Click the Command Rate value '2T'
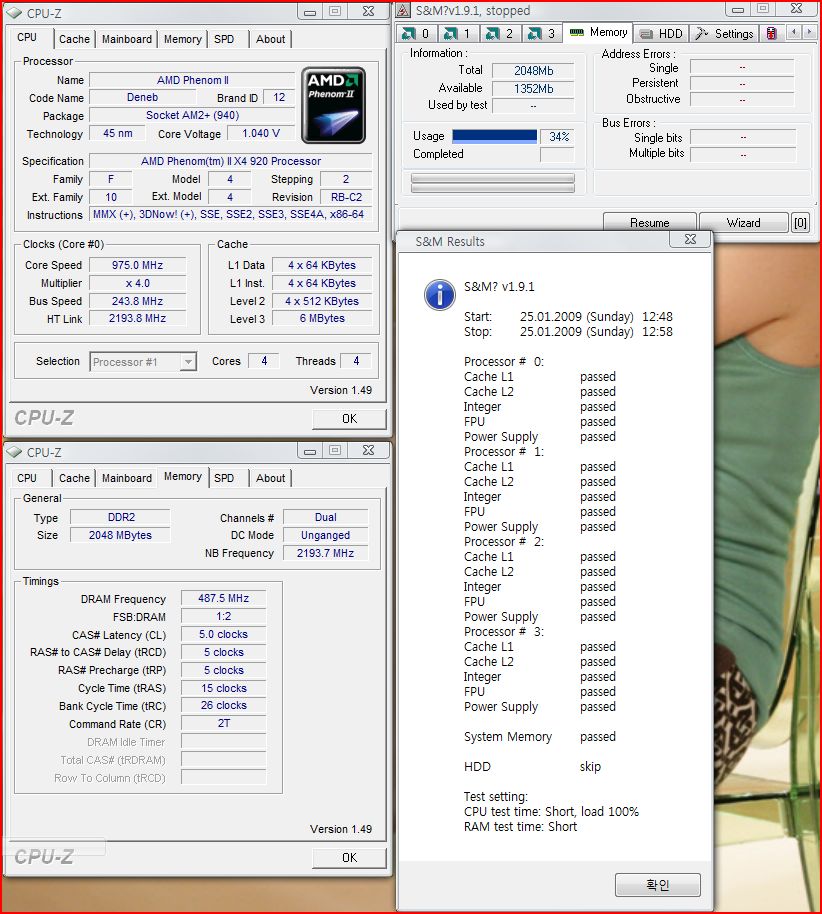 (x=223, y=723)
